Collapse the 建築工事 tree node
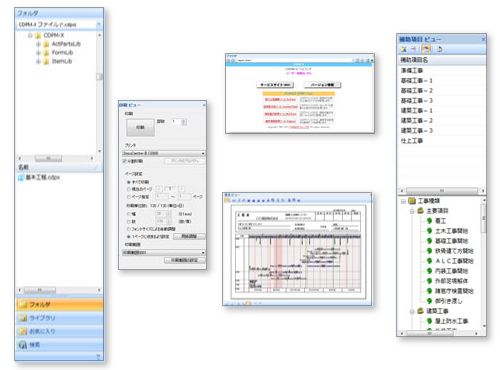The height and width of the screenshot is (370, 500). (x=412, y=311)
